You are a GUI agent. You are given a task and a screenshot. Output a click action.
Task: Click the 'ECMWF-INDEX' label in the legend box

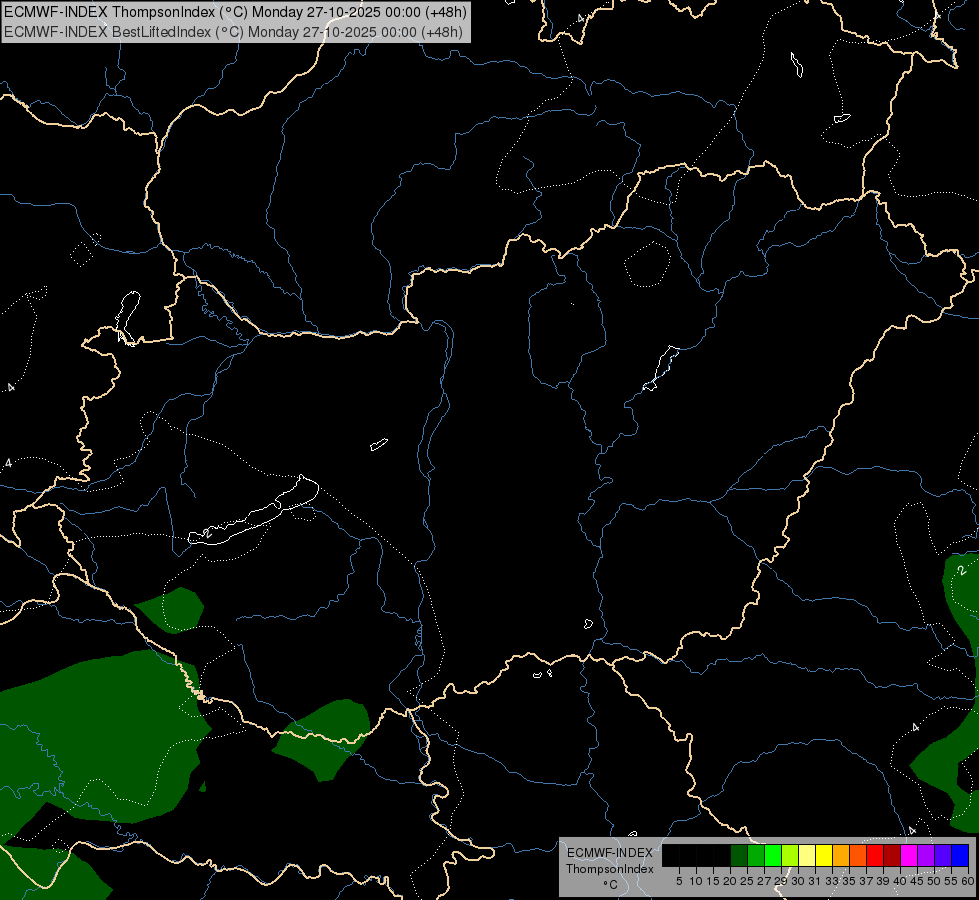pos(610,853)
